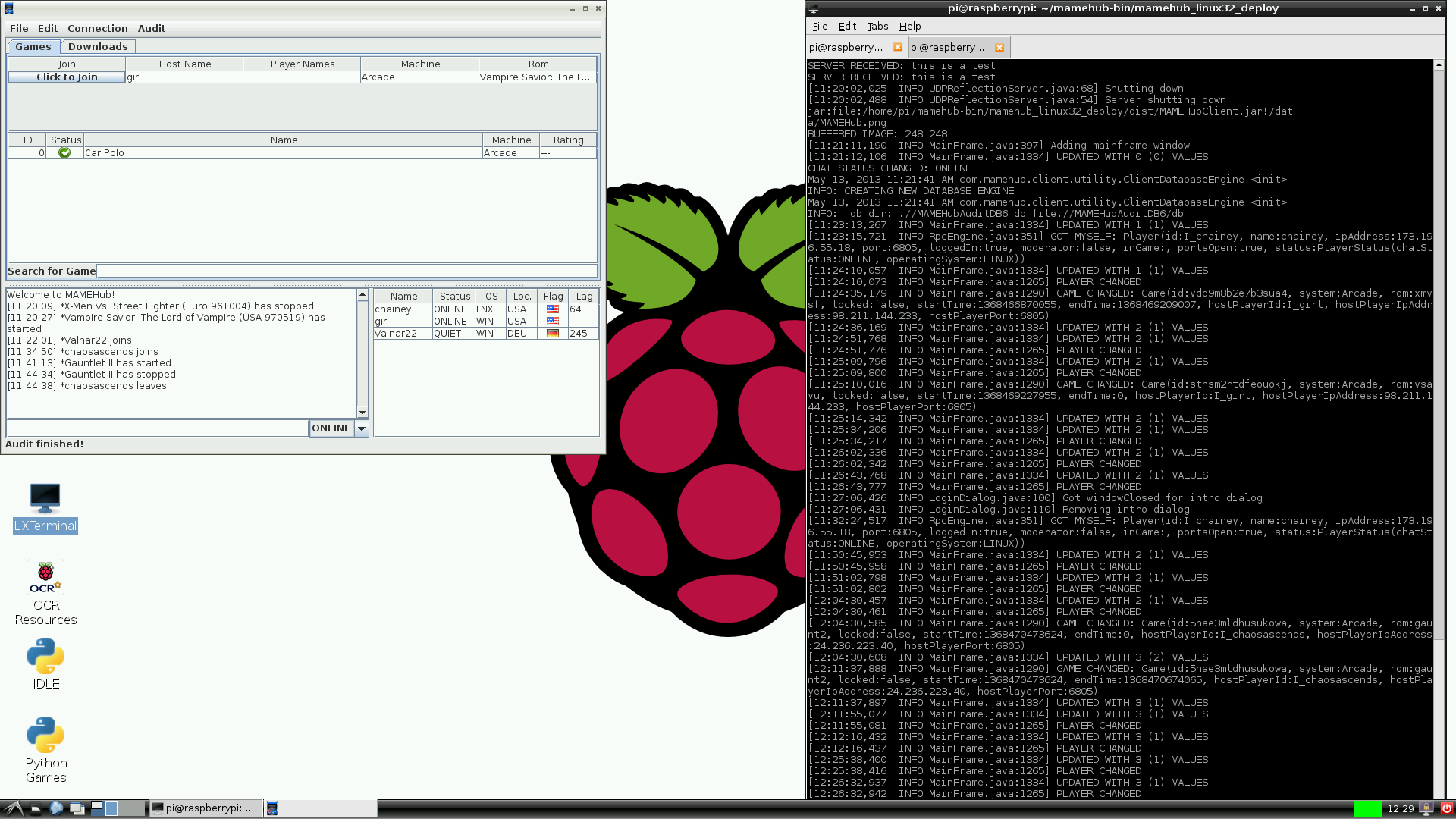Select the MAMEHub arcade cabinet taskbar icon
Screen dimensions: 1456x819
click(x=272, y=808)
